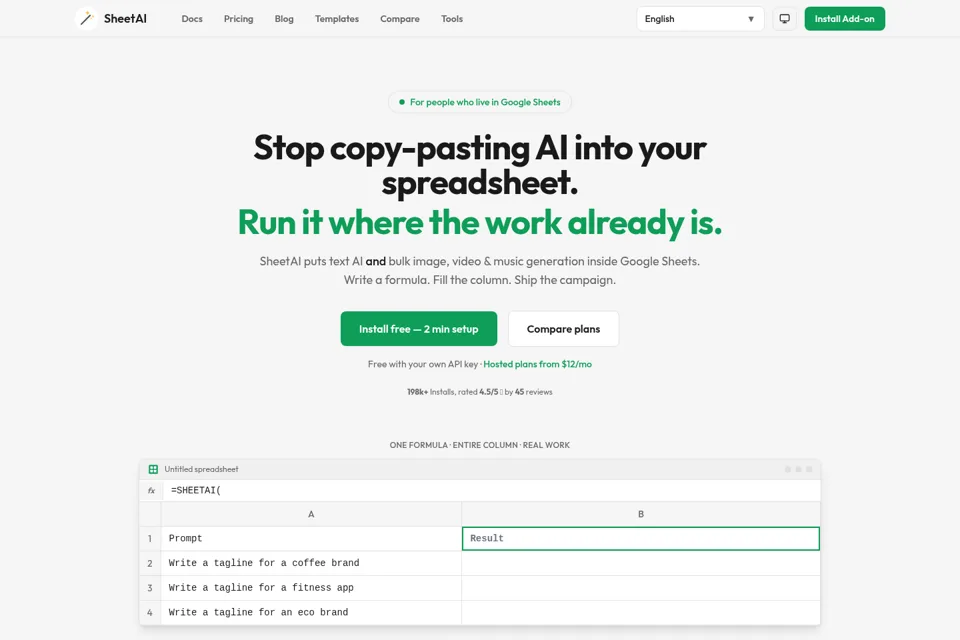Select Compare in the top navigation
Viewport: 960px width, 640px height.
[400, 19]
